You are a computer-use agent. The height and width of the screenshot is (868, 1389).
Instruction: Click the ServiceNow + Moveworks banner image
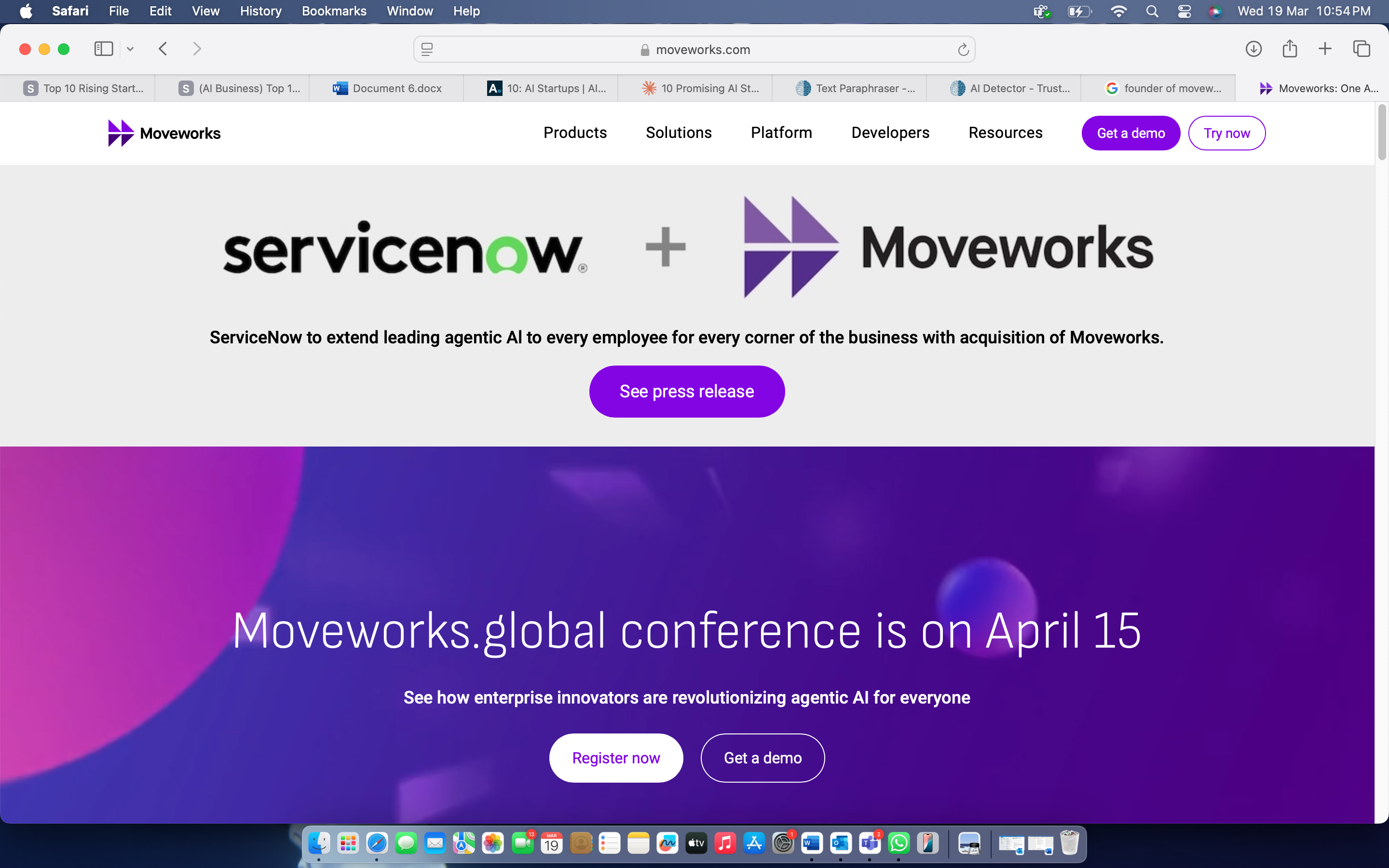[688, 247]
